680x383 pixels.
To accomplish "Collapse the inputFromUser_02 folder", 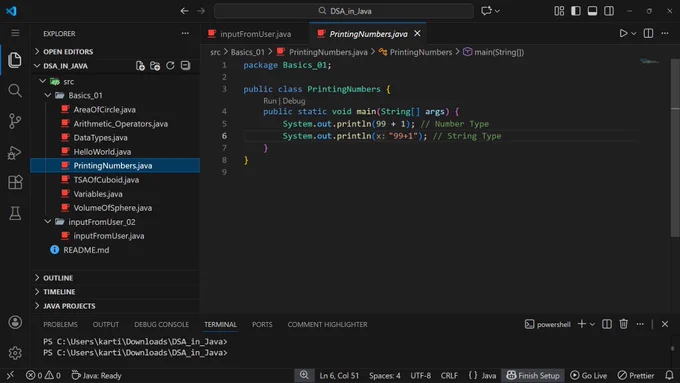I will point(48,222).
